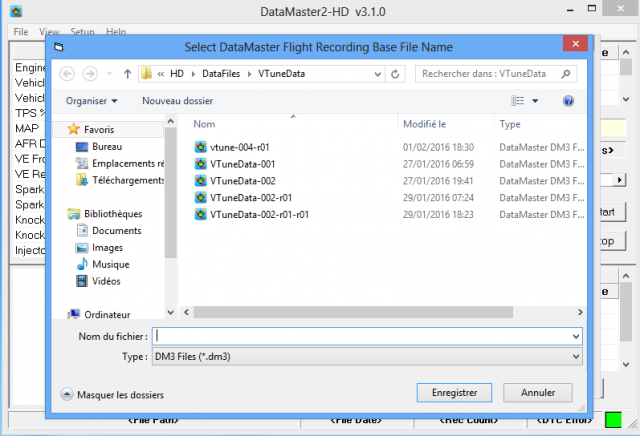
Task: Open the Organiser dropdown menu
Action: (91, 101)
